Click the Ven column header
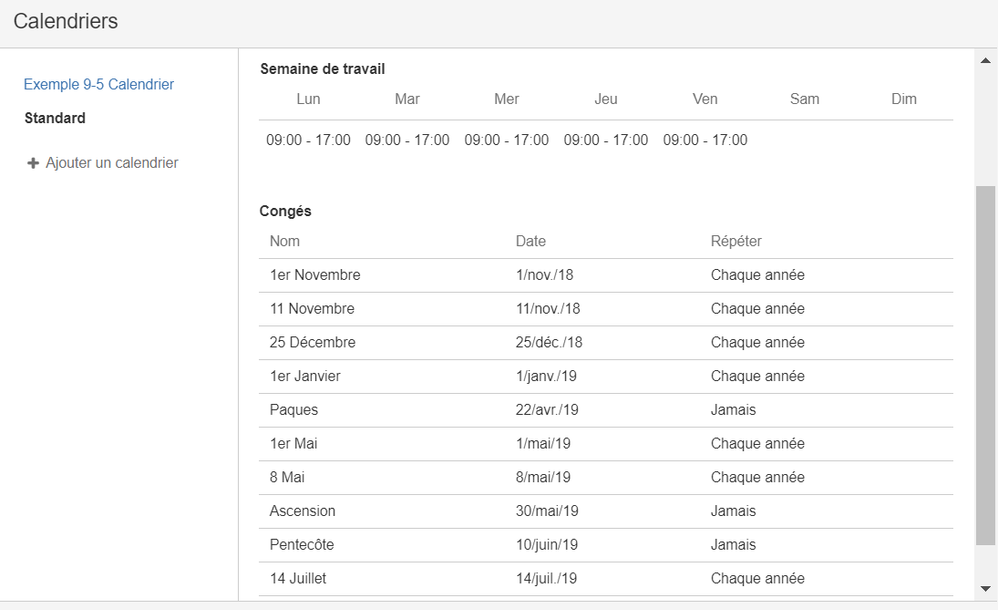 tap(705, 99)
